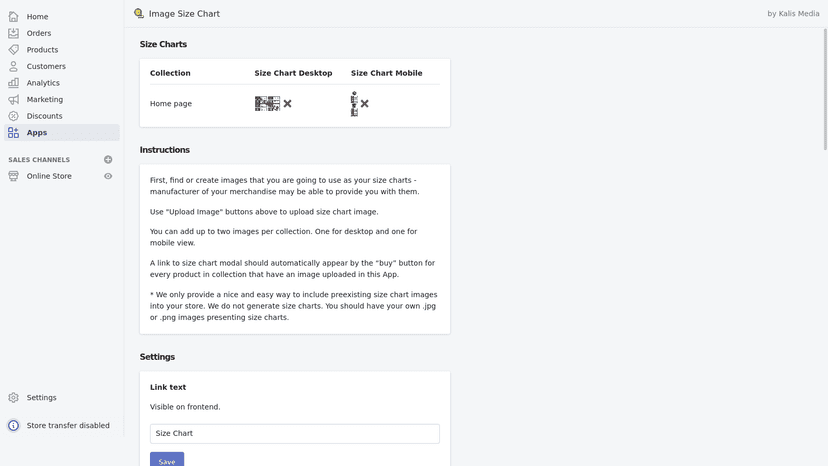Screen dimensions: 828x466
Task: Click the Size Chart Mobile column header
Action: (387, 73)
